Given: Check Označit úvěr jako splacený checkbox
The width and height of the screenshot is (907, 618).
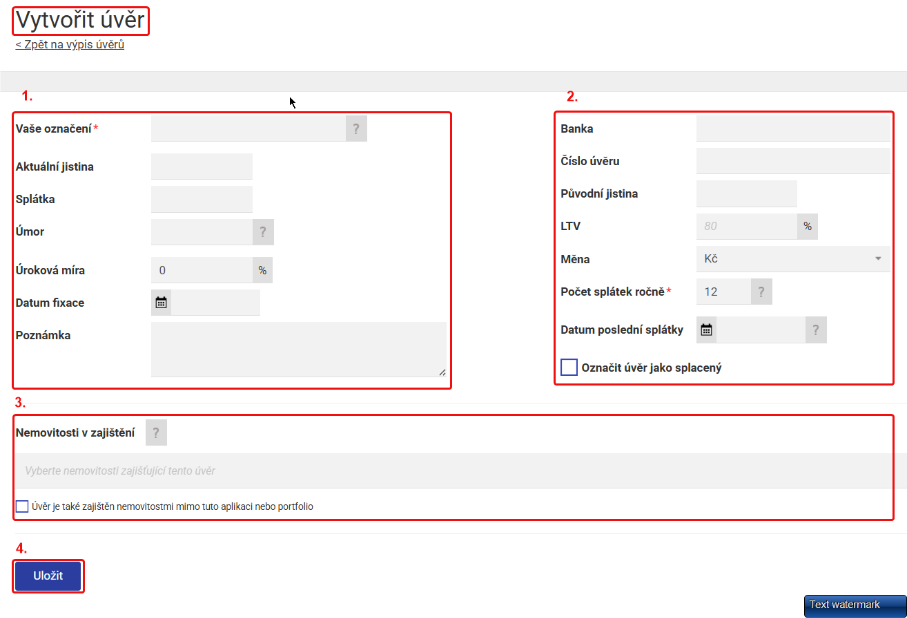Looking at the screenshot, I should point(569,367).
